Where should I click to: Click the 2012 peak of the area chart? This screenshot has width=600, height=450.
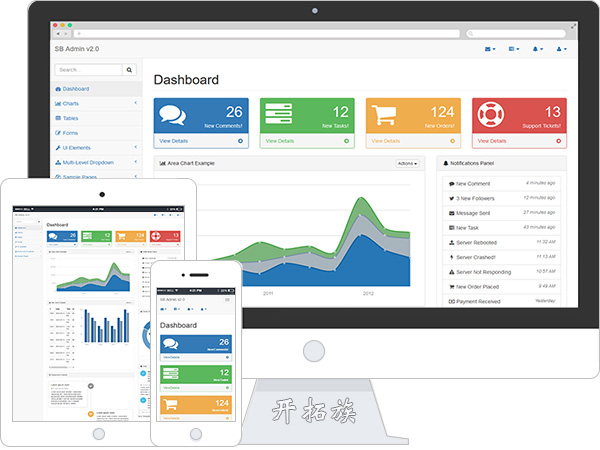(361, 197)
